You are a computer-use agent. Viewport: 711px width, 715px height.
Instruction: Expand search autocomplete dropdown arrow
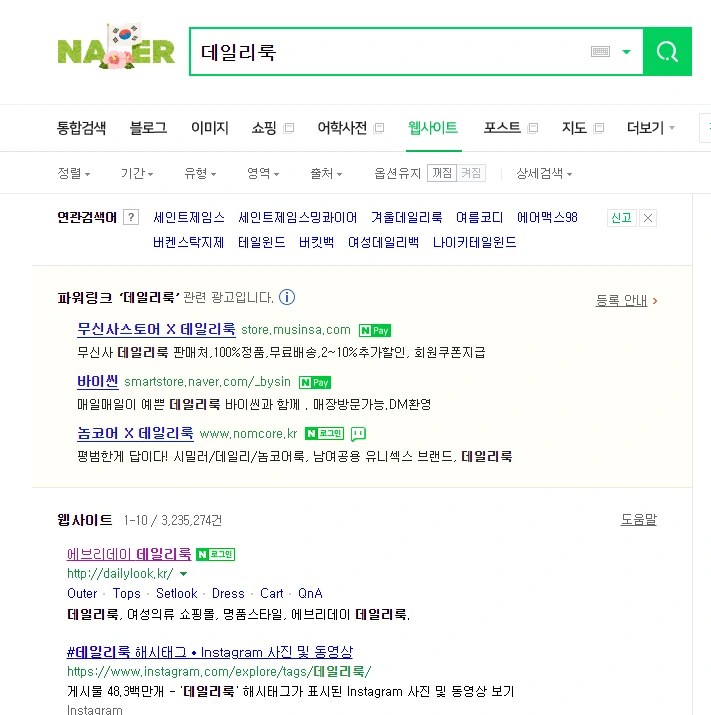(627, 52)
